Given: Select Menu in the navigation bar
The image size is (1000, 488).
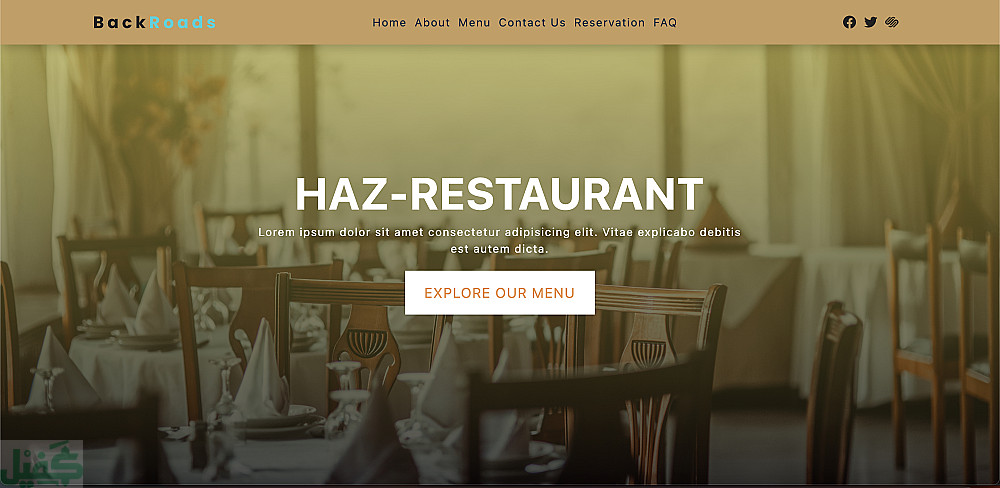Looking at the screenshot, I should tap(474, 22).
